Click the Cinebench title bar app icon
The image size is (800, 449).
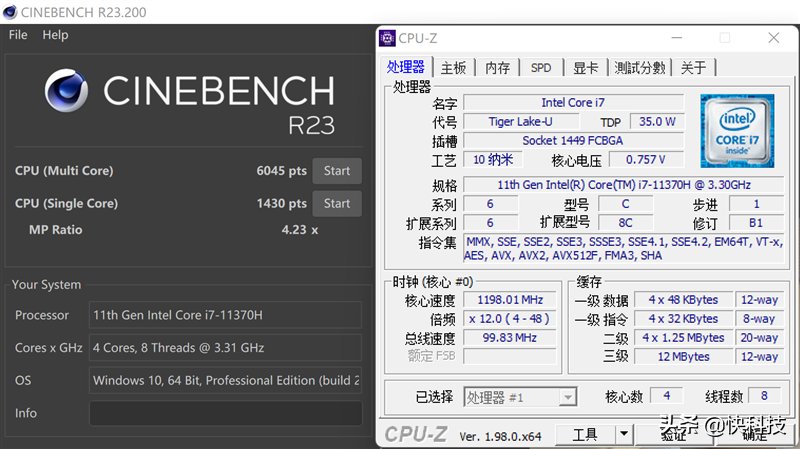pos(9,12)
